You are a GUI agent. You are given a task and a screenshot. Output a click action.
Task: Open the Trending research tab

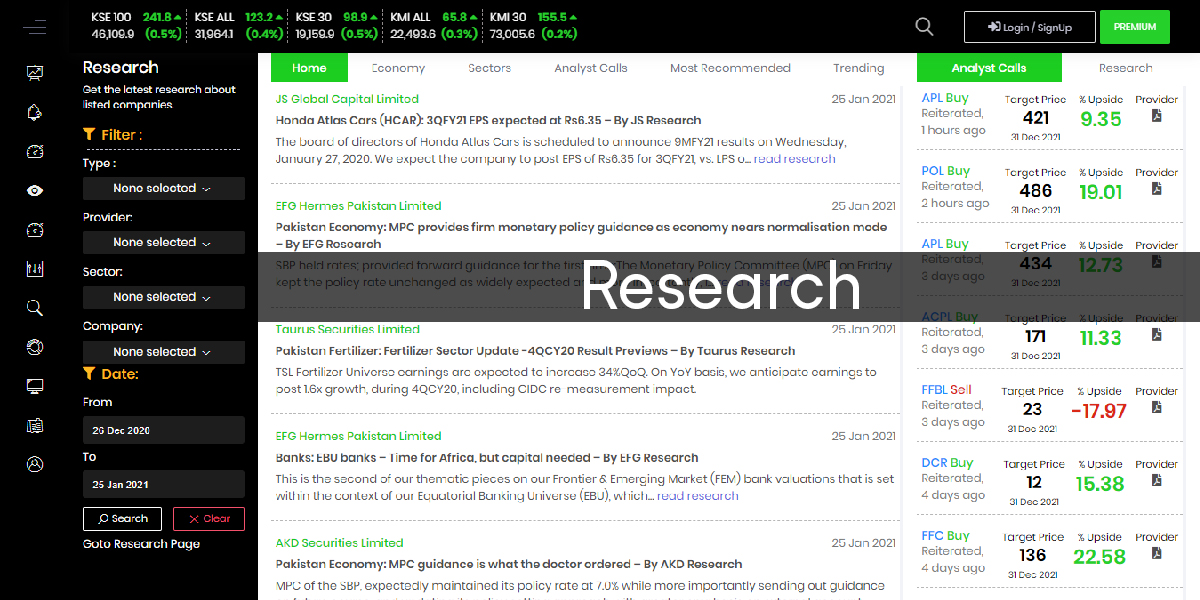click(x=858, y=68)
